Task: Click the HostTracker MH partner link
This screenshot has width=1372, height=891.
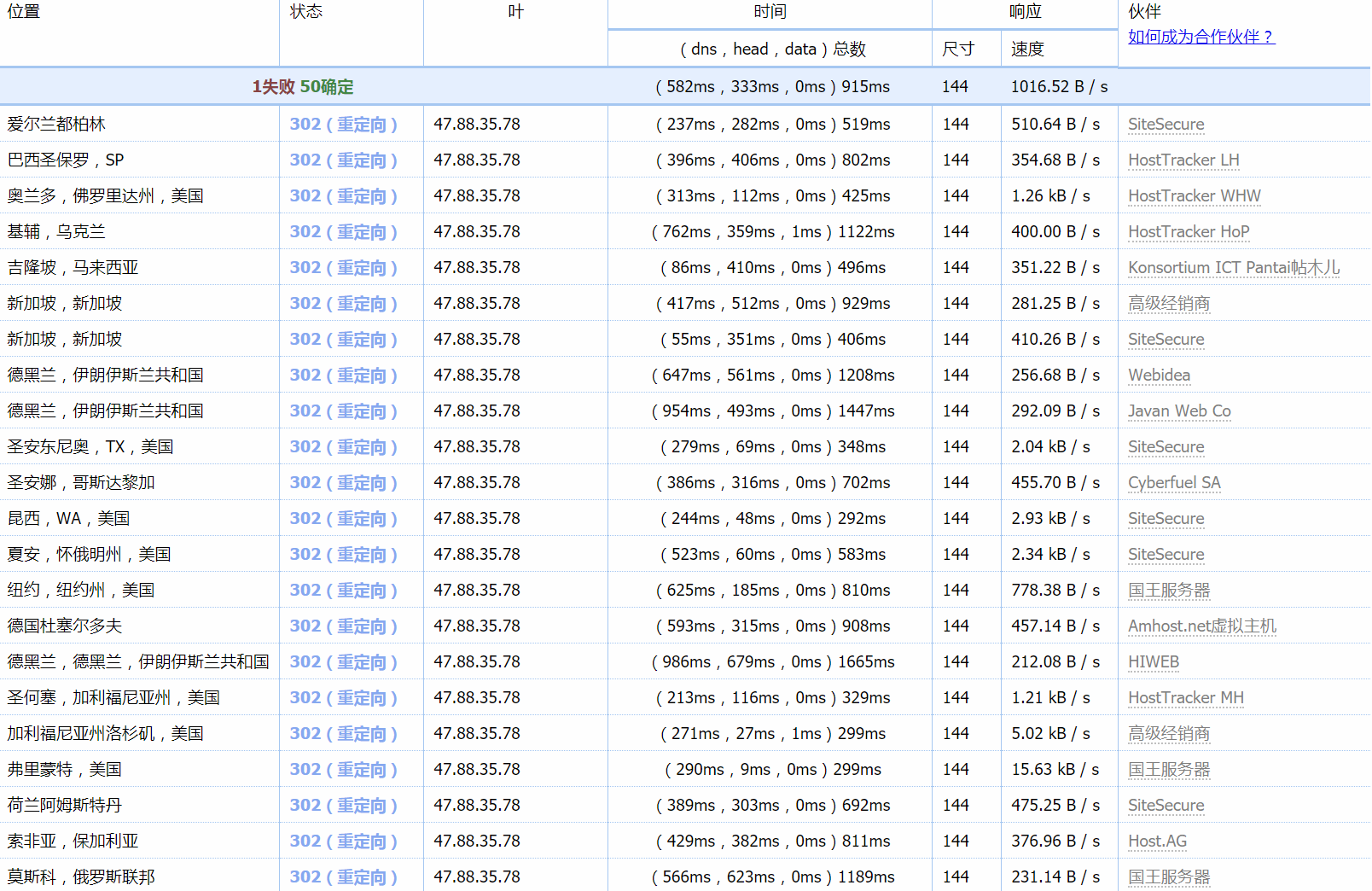Action: pyautogui.click(x=1185, y=698)
